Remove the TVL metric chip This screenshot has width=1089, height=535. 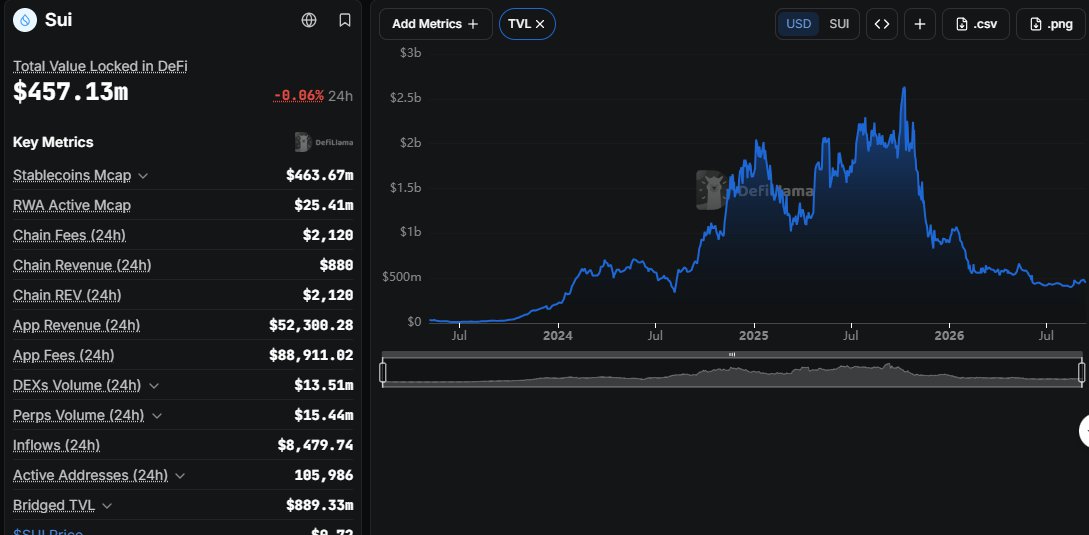(540, 24)
